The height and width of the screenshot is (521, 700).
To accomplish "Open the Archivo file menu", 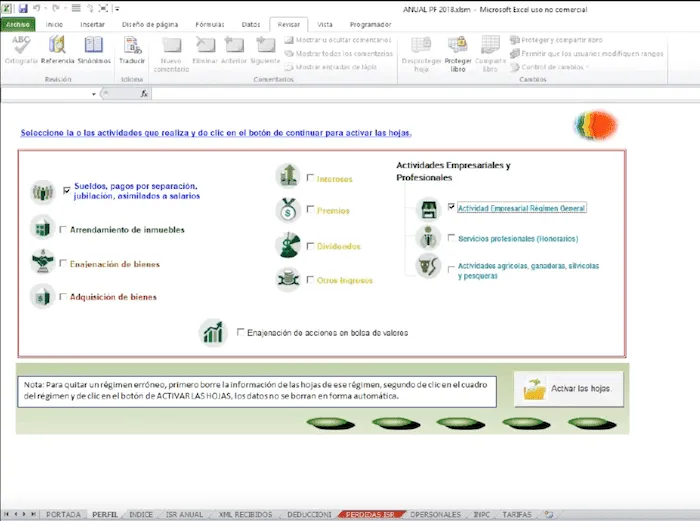I will click(18, 24).
